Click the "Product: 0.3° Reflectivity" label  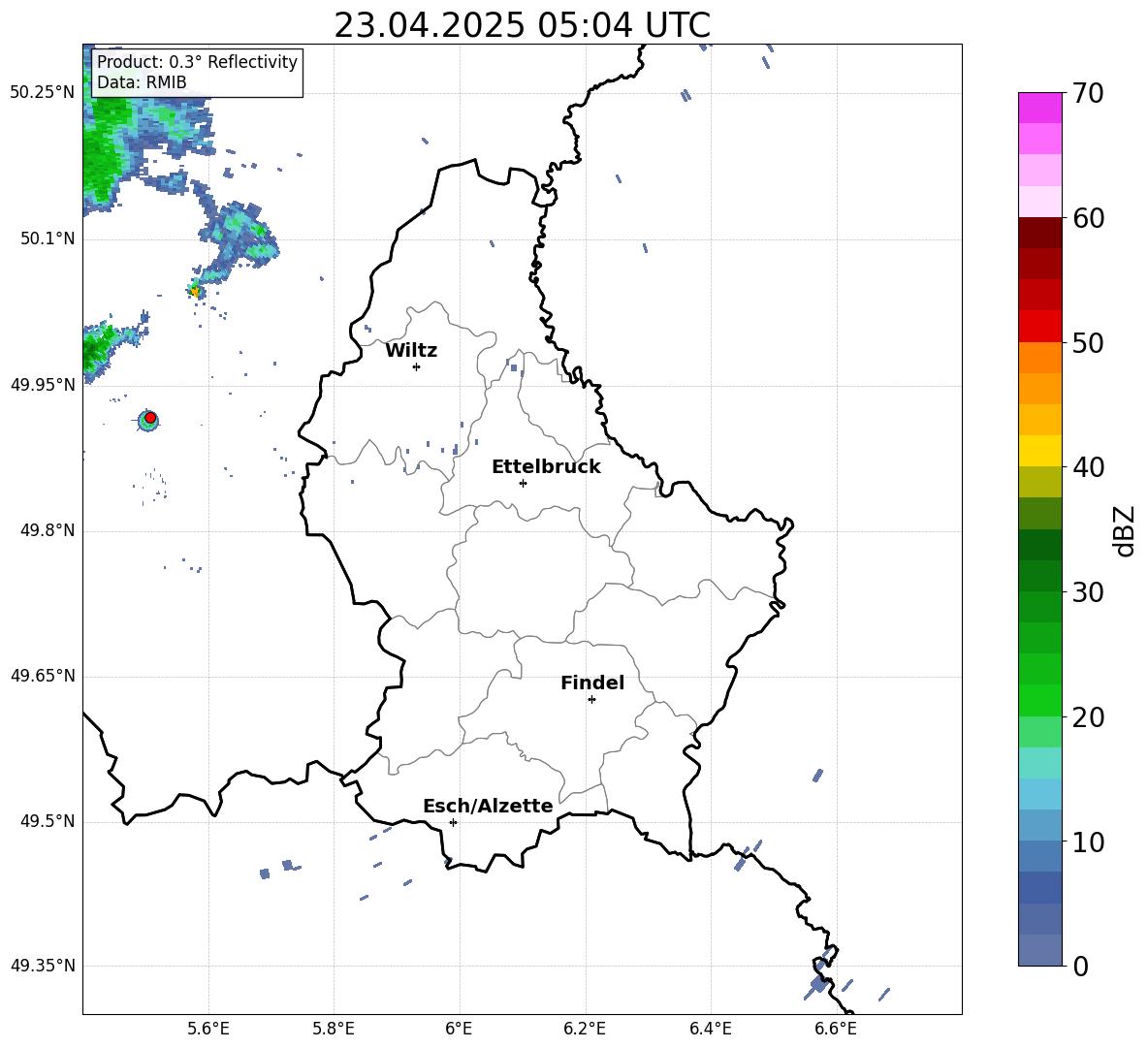pos(197,62)
